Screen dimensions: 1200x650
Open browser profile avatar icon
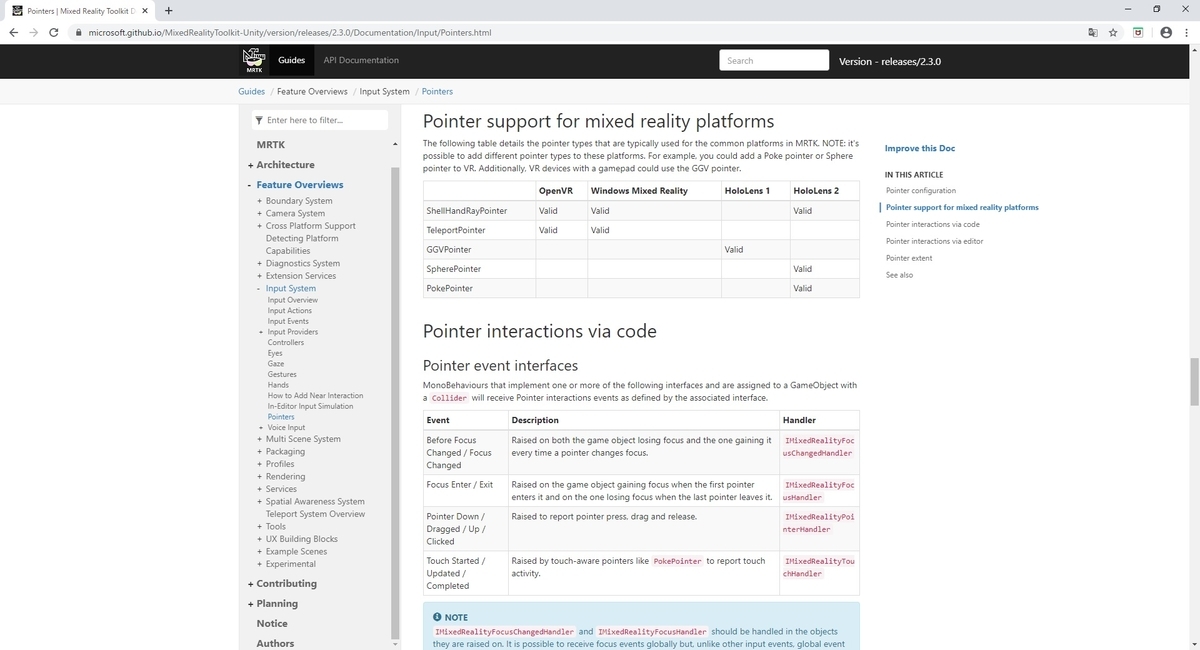coord(1165,32)
